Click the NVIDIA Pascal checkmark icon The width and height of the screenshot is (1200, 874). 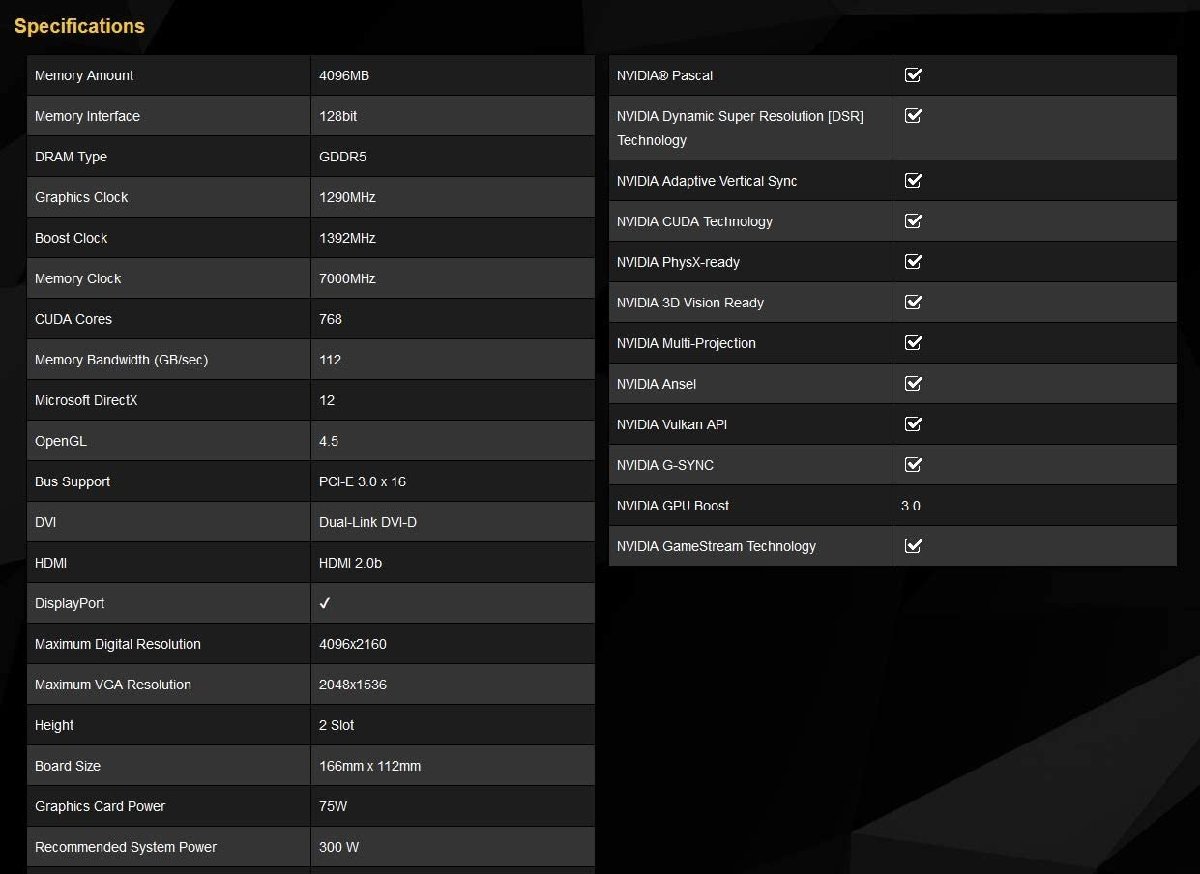pyautogui.click(x=912, y=75)
